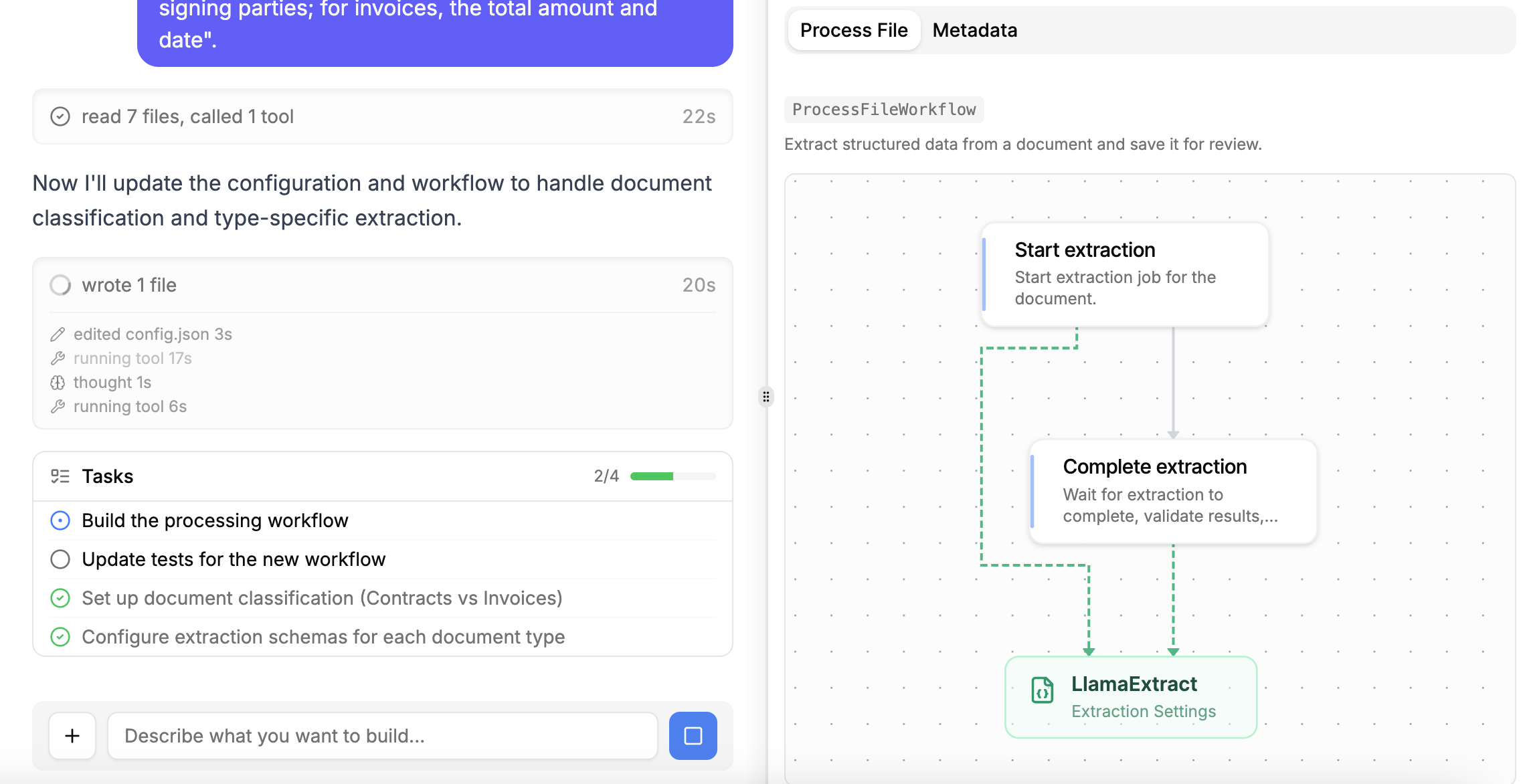Check off Update tests for the new workflow
The width and height of the screenshot is (1527, 784).
click(60, 559)
